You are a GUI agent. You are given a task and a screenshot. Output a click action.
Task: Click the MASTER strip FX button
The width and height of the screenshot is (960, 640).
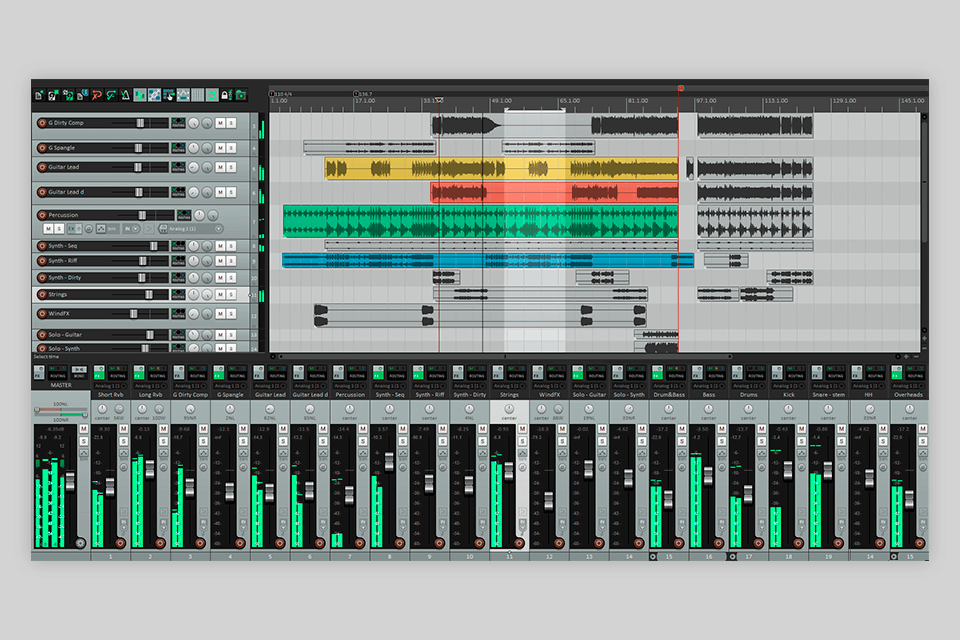point(39,373)
